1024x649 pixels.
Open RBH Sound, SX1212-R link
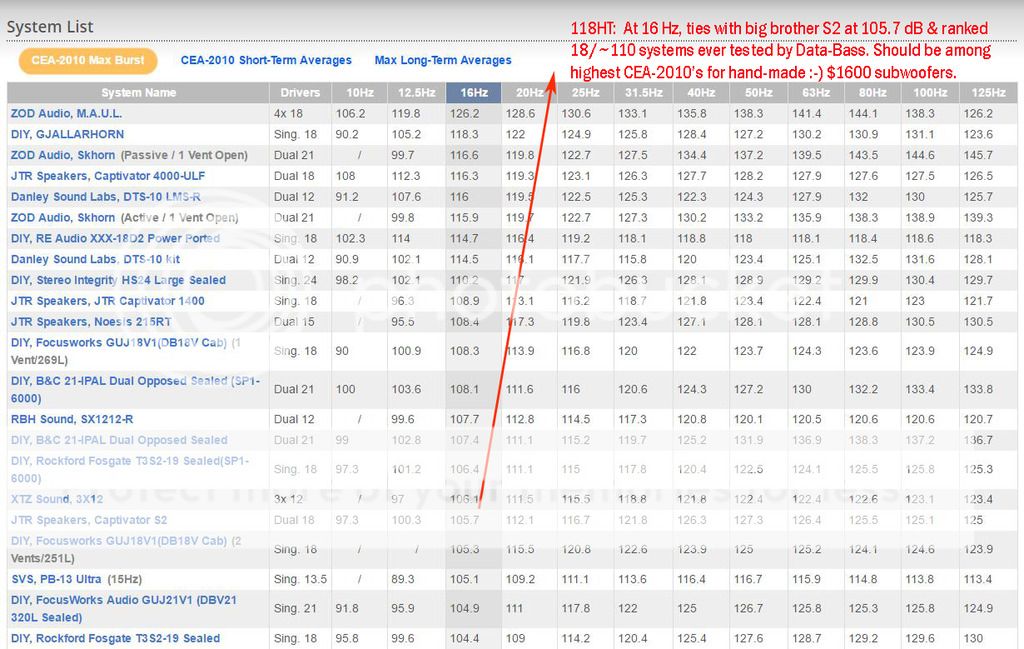click(72, 419)
